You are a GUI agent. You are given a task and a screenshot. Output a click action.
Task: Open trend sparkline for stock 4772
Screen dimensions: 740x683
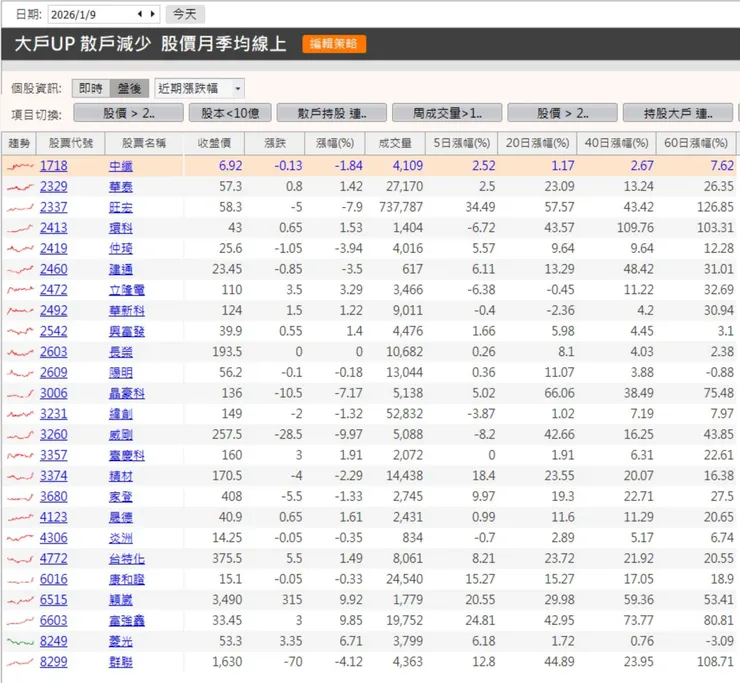pos(20,559)
